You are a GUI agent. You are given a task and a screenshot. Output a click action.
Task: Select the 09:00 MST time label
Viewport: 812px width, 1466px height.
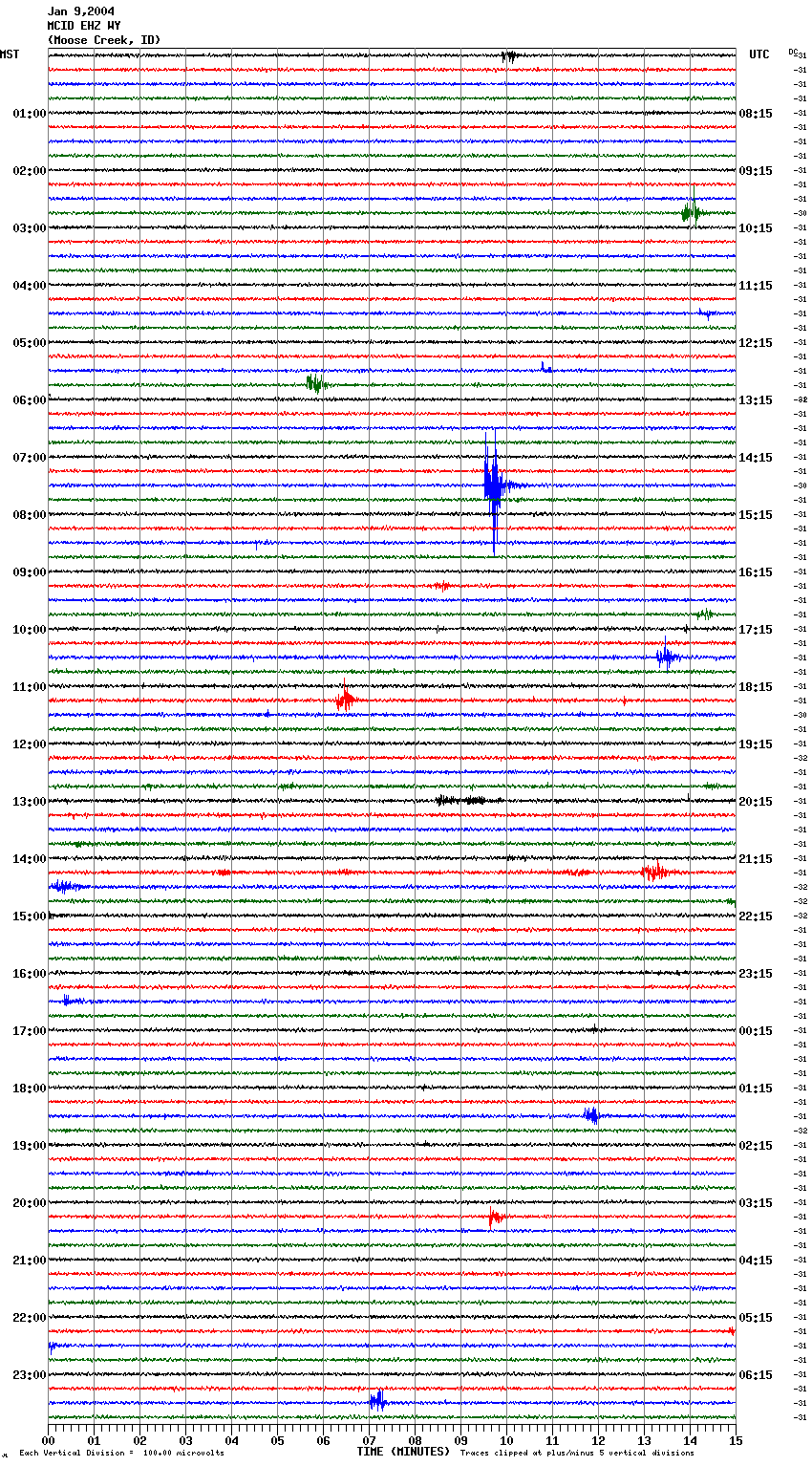(30, 572)
